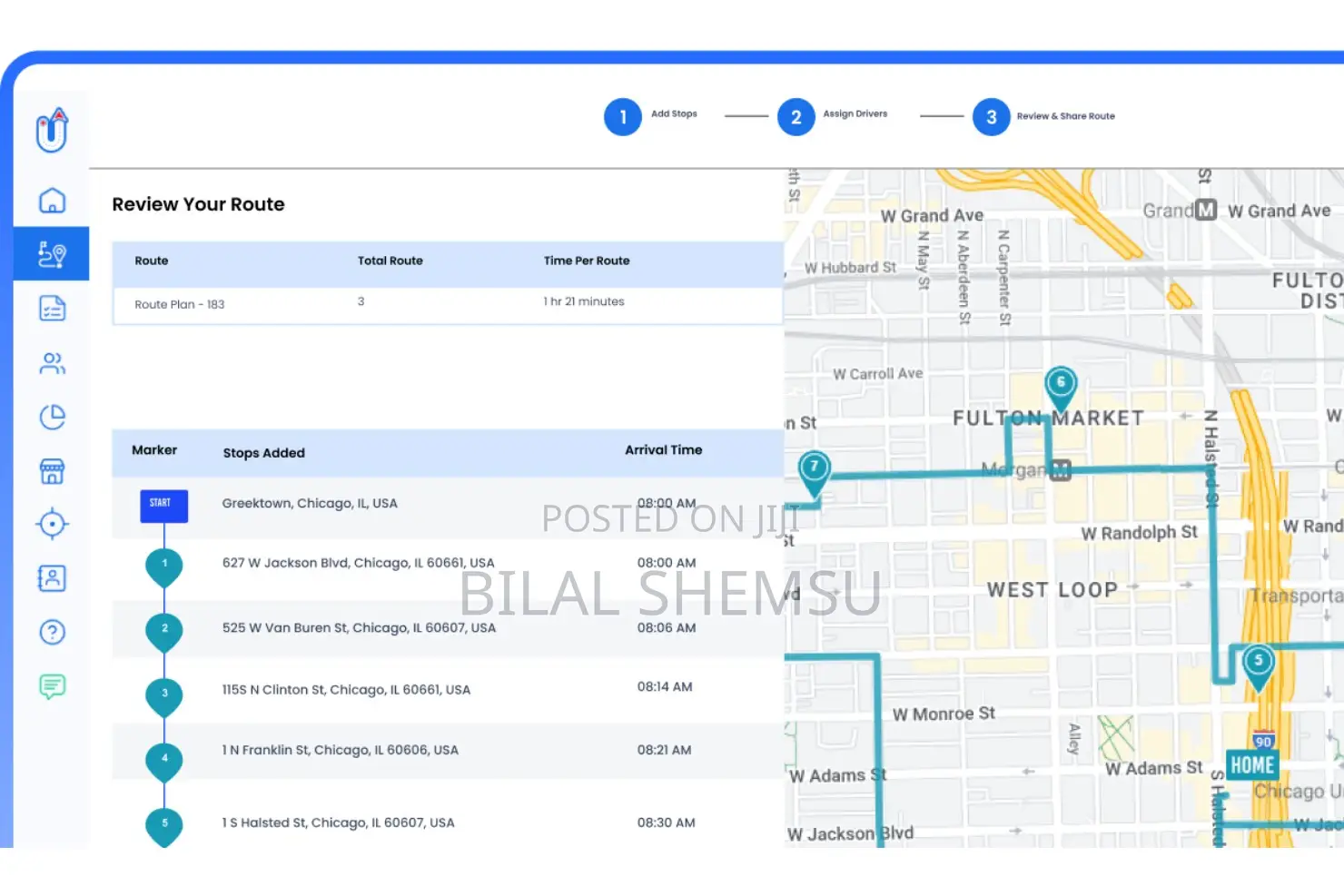Open the drivers/users sidebar icon

pos(52,363)
